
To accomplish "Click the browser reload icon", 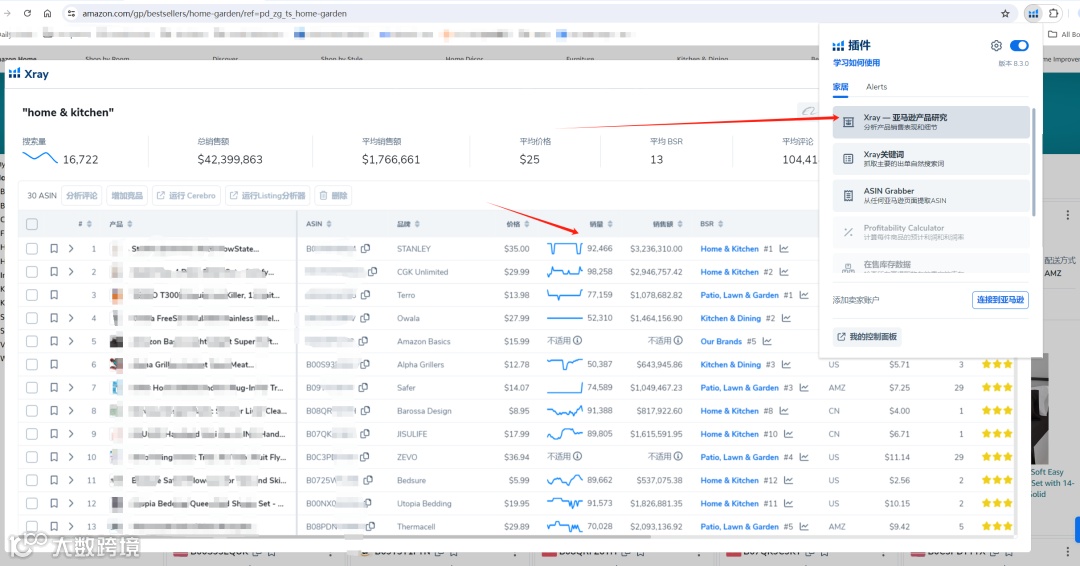I will (27, 13).
